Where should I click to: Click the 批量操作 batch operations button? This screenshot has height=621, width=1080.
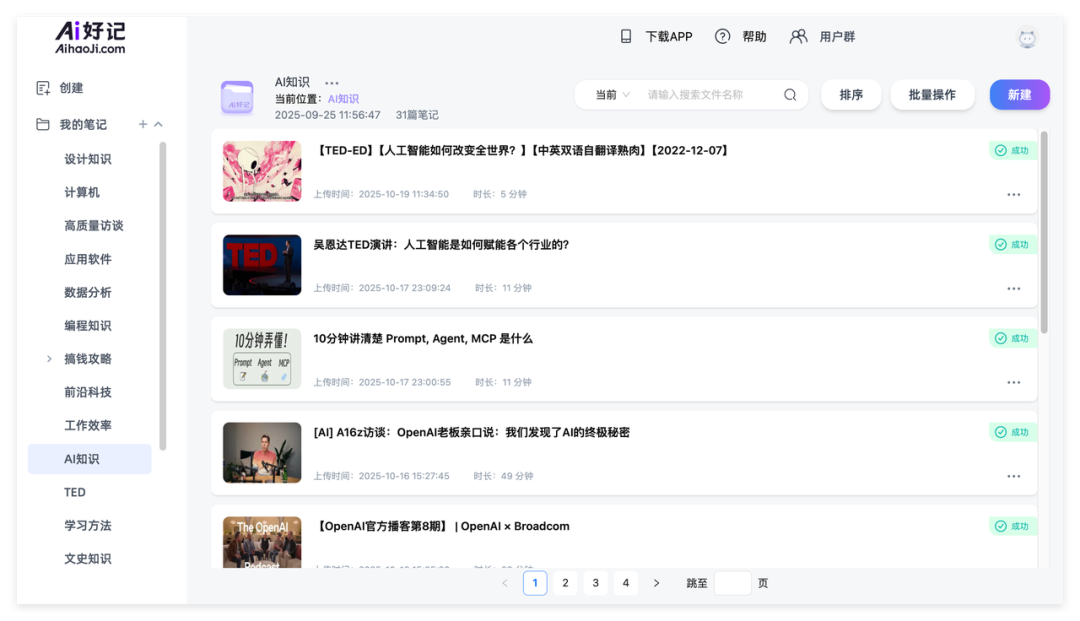click(932, 94)
